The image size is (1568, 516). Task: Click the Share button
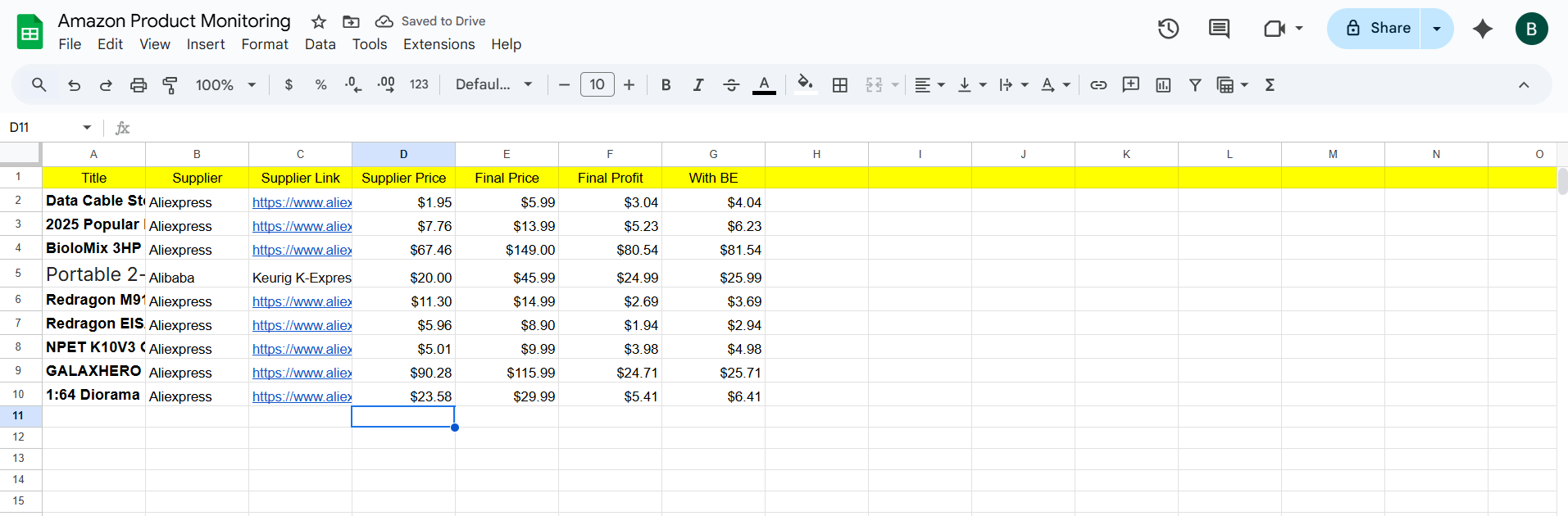click(1375, 29)
